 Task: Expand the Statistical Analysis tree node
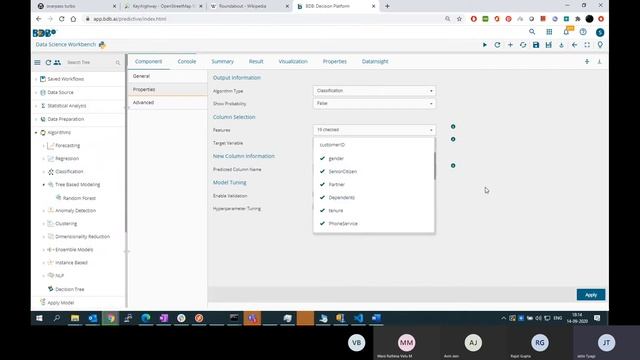36,106
